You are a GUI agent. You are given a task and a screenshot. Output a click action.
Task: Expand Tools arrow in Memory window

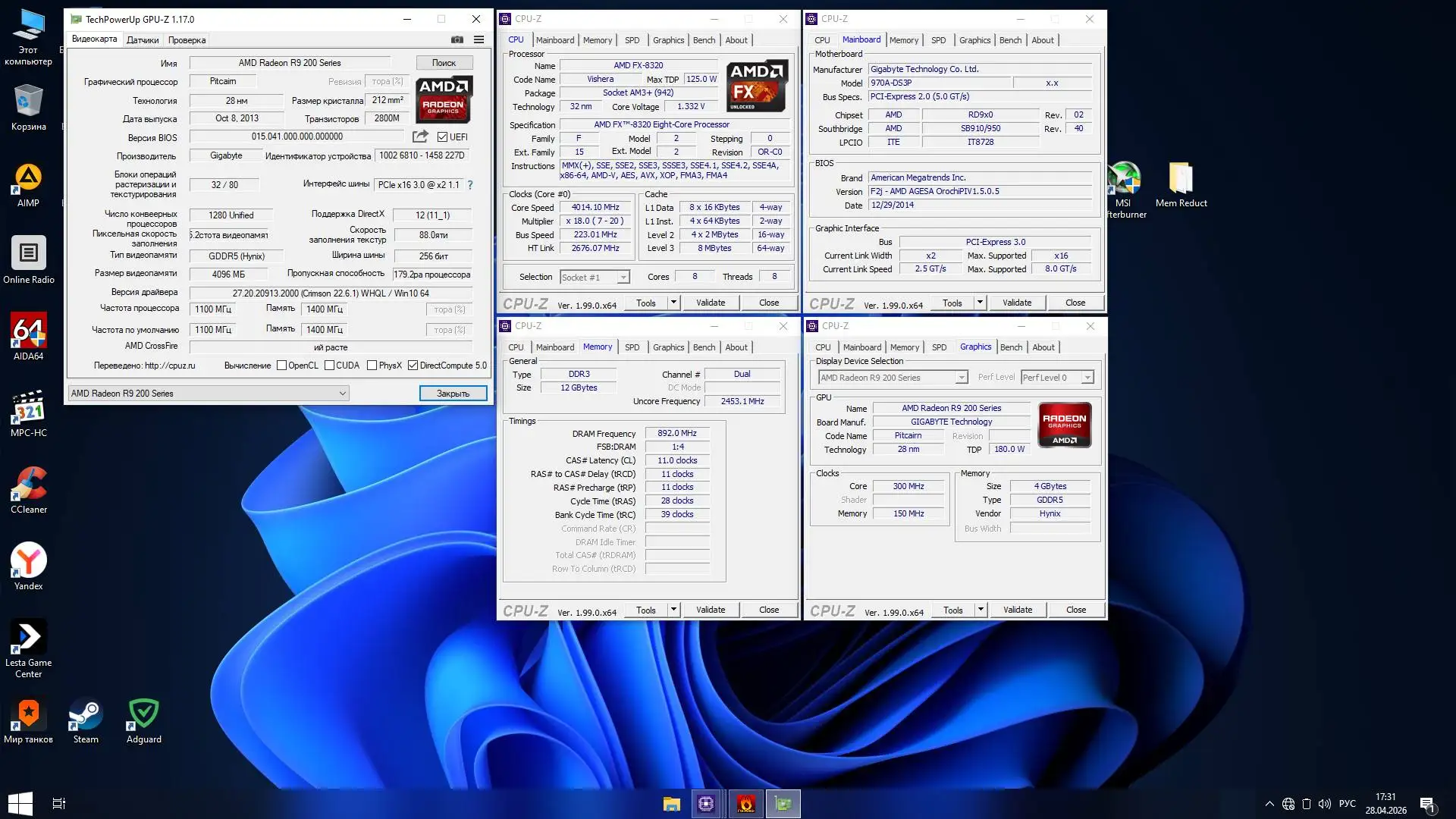[673, 610]
